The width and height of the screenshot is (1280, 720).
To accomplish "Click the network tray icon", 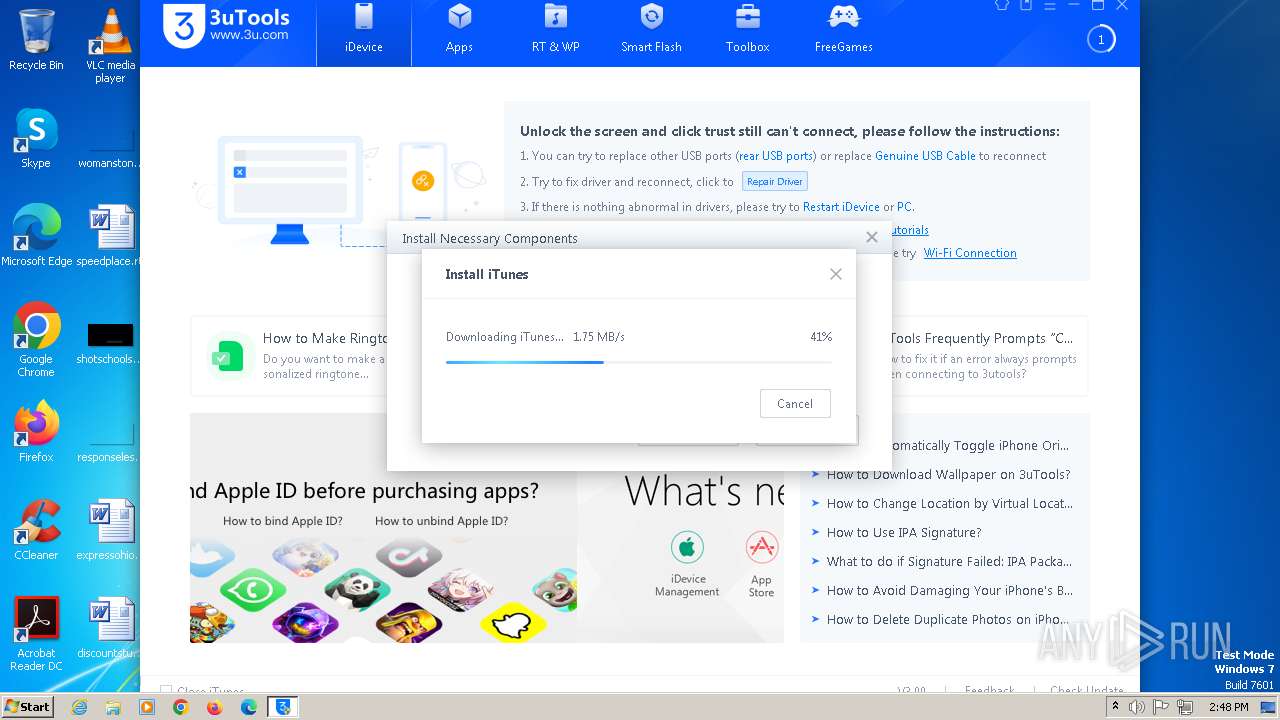I will 1185,707.
